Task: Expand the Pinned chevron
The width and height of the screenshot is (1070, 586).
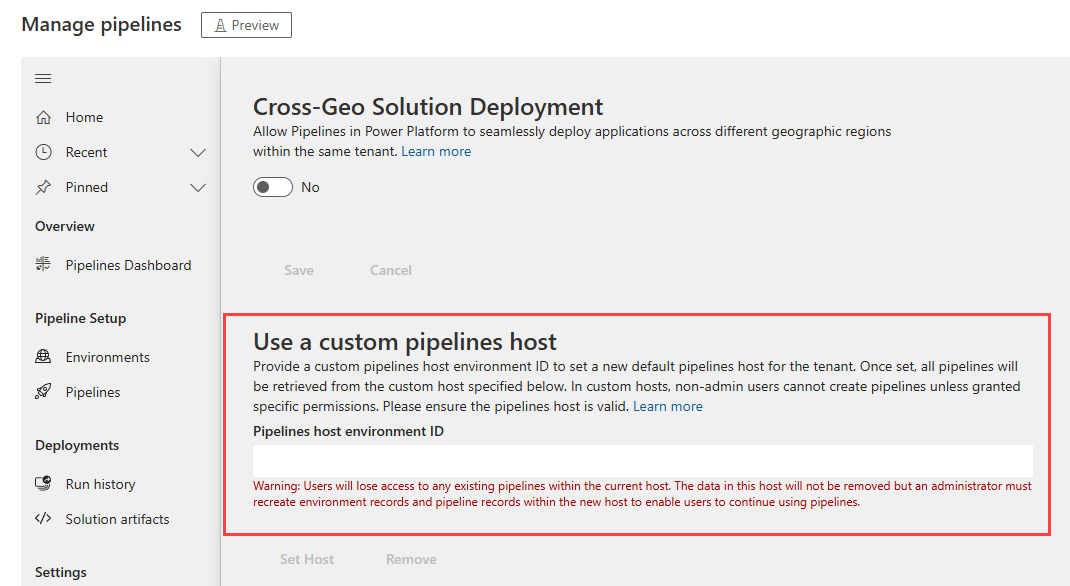Action: point(198,188)
